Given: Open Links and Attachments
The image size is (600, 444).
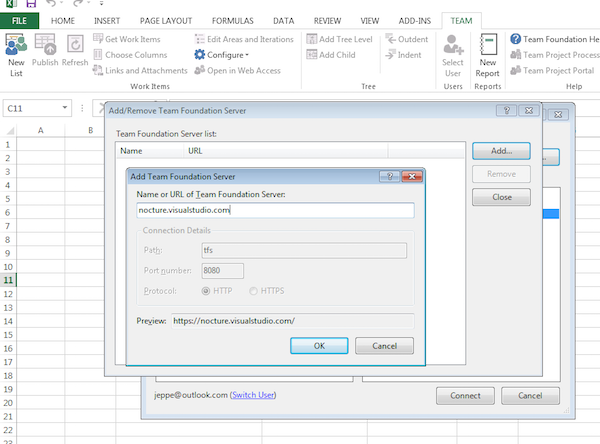Looking at the screenshot, I should click(140, 70).
